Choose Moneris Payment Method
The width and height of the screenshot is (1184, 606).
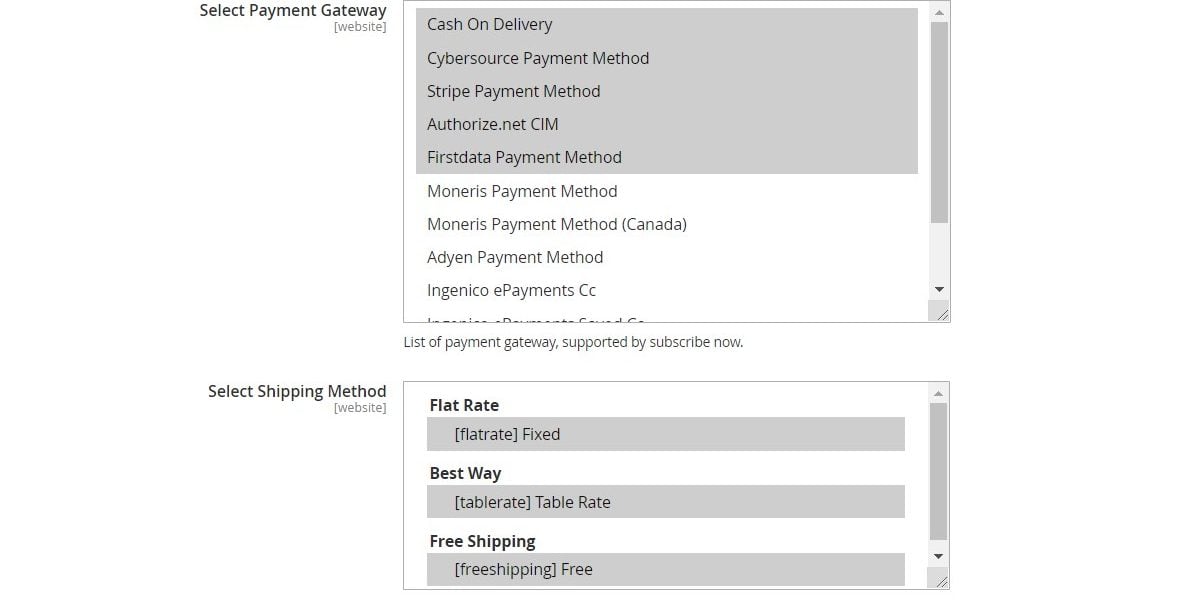667,191
